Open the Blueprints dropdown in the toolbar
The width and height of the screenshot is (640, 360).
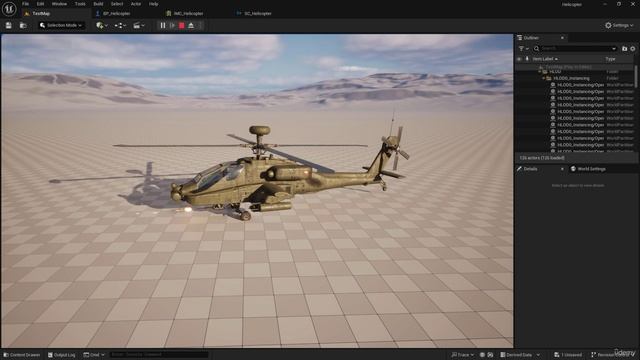[x=120, y=25]
